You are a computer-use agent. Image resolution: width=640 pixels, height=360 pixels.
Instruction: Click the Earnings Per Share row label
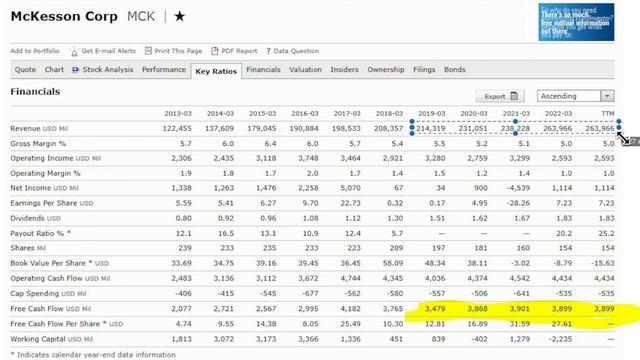[x=52, y=203]
